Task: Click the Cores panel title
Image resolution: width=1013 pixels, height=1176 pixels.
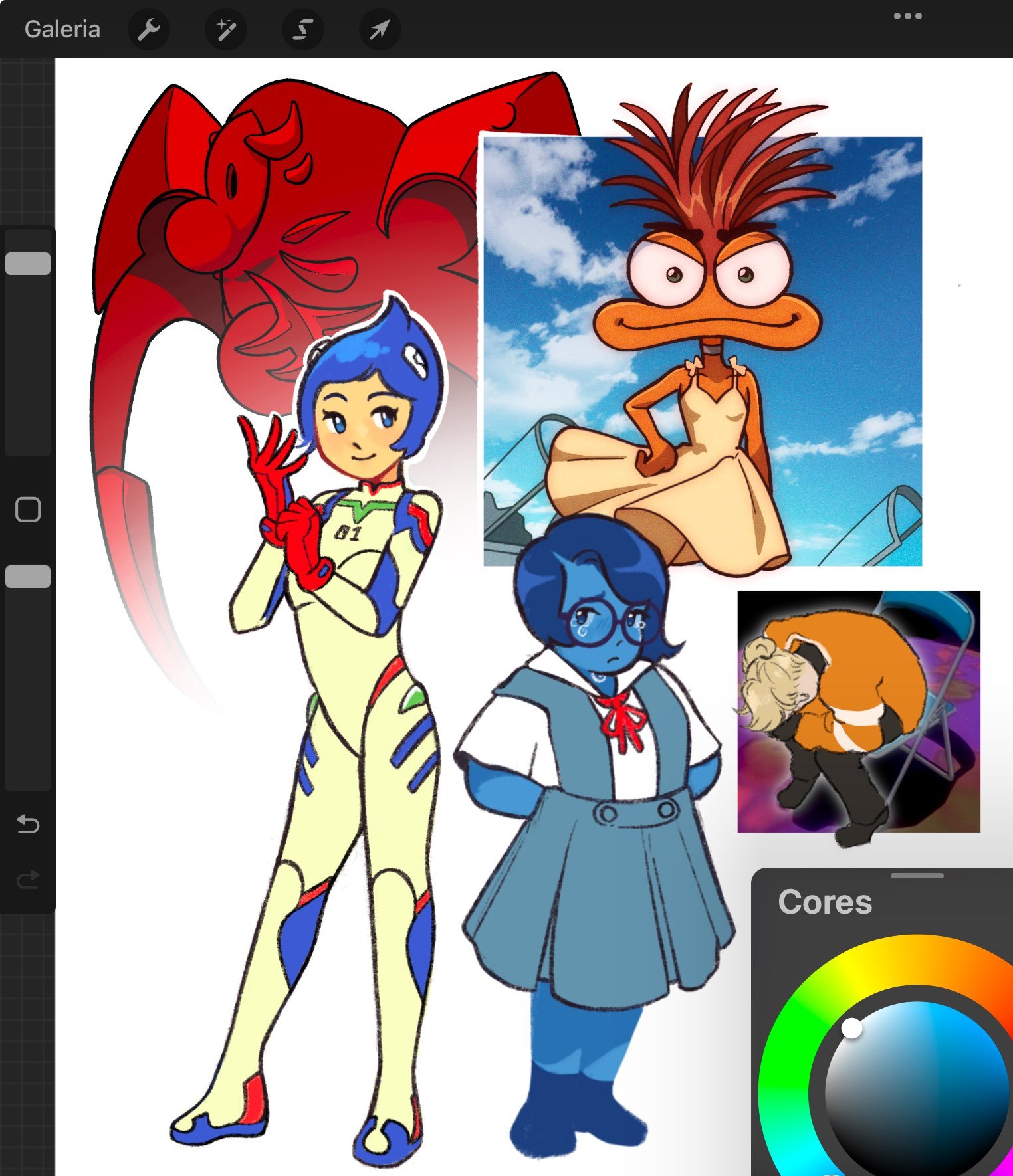Action: coord(824,902)
